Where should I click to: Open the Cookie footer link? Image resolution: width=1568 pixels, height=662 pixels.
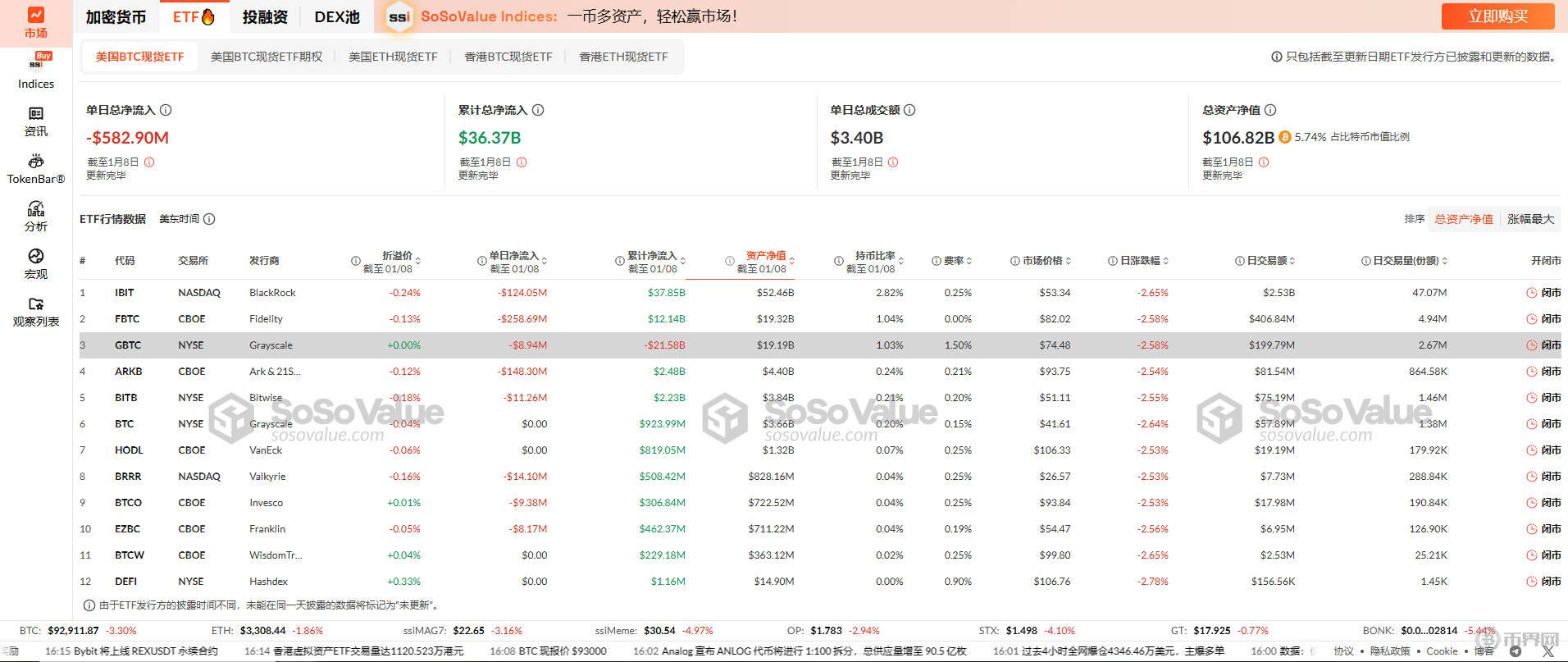coord(1442,651)
